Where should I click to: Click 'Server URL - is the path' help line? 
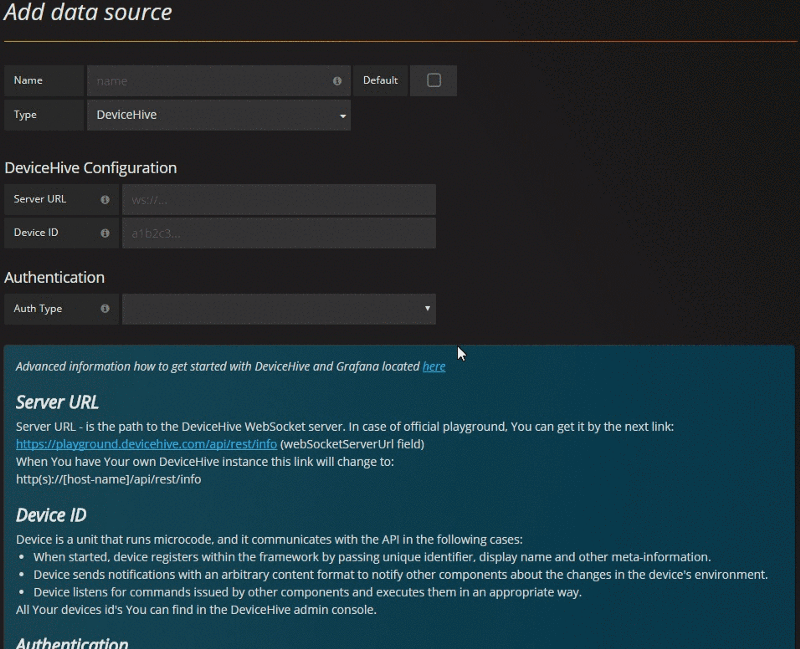(345, 427)
